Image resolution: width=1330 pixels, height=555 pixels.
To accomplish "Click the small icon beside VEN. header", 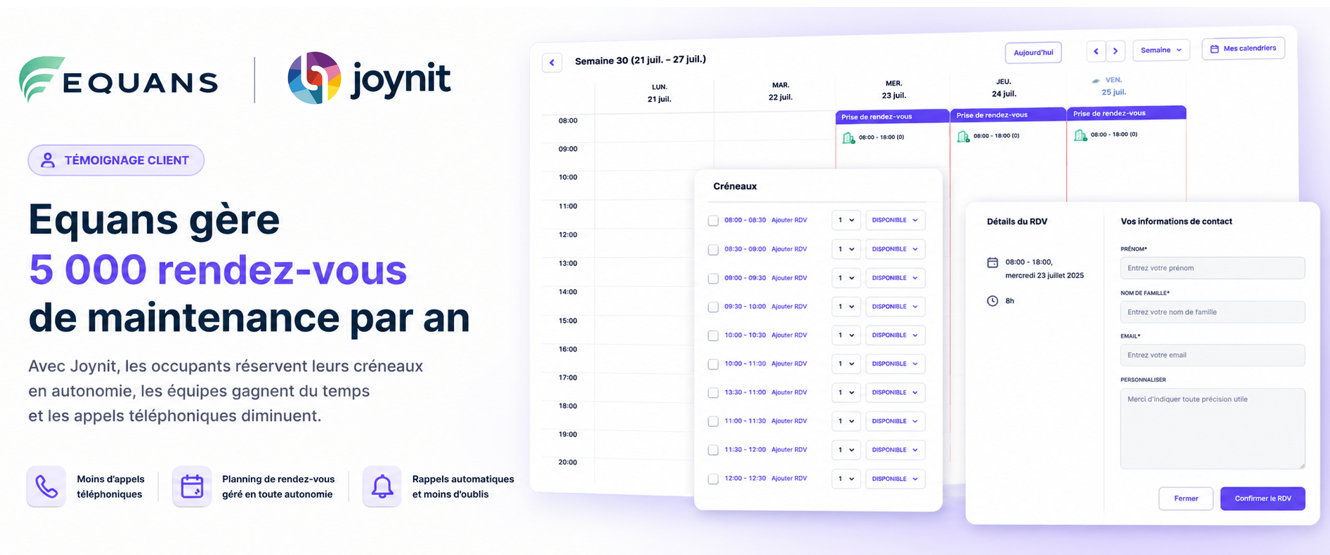I will pos(1096,80).
